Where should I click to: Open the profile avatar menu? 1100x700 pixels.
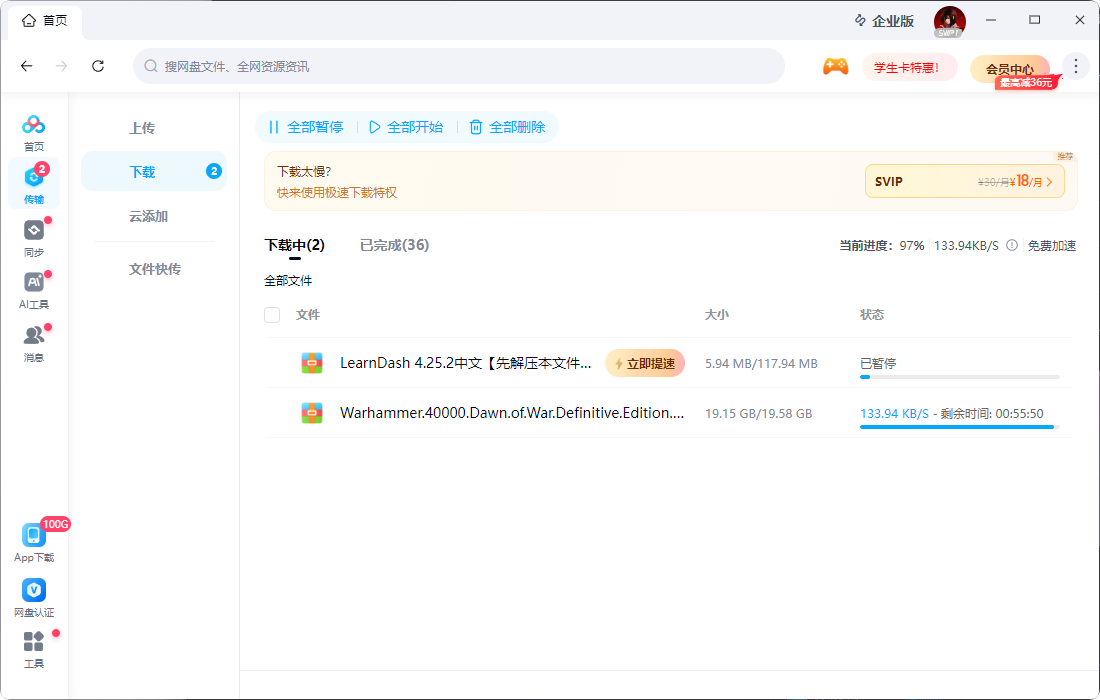click(x=949, y=21)
